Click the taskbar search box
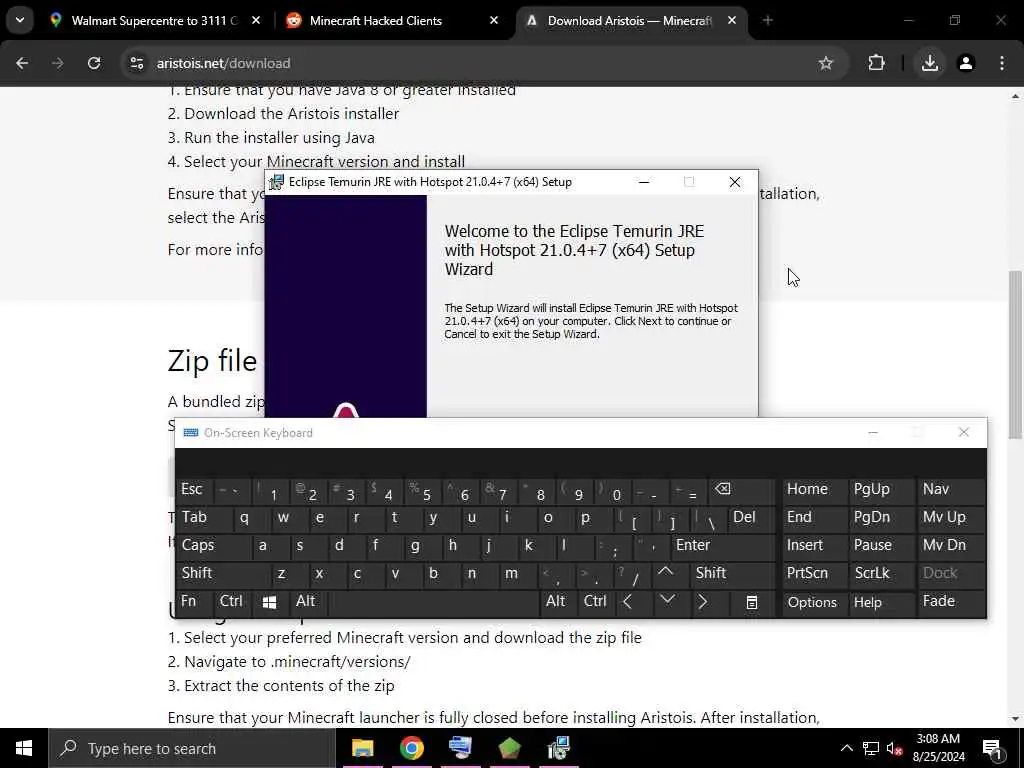 [x=192, y=748]
